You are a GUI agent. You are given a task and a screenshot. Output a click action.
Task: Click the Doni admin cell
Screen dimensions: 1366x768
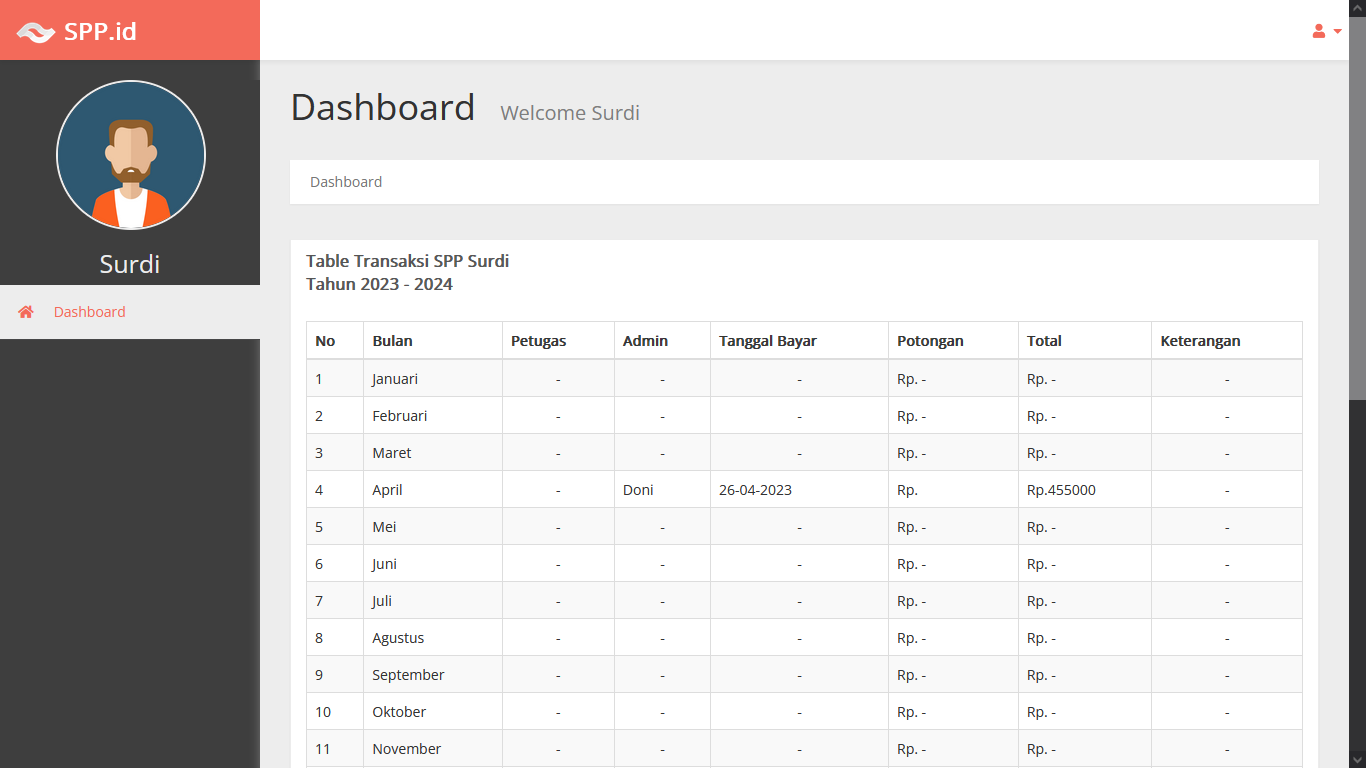tap(638, 490)
